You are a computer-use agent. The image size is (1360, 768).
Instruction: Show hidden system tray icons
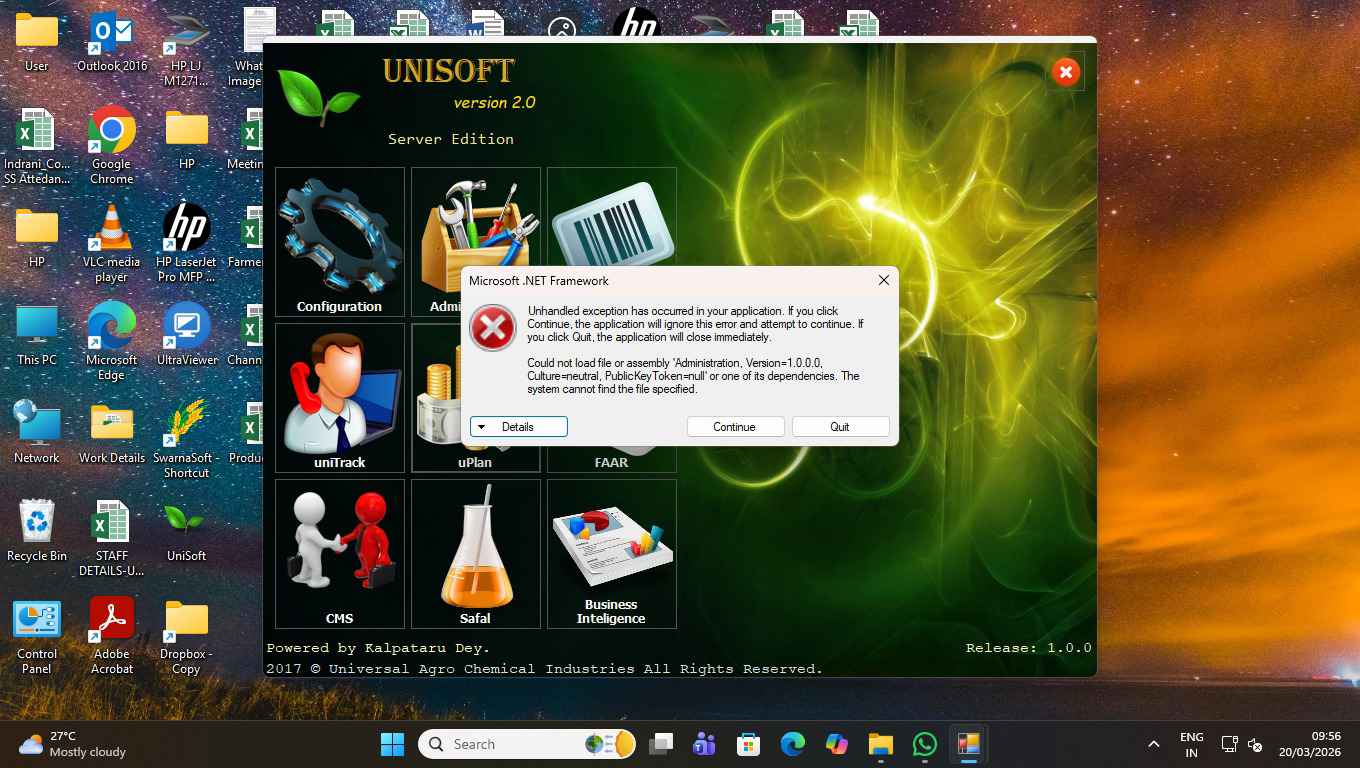click(1153, 744)
